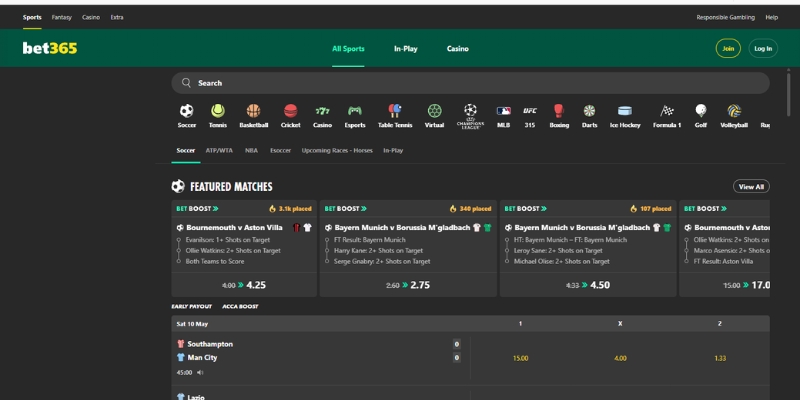The width and height of the screenshot is (800, 400).
Task: Open the Soccer sport icon
Action: [187, 111]
